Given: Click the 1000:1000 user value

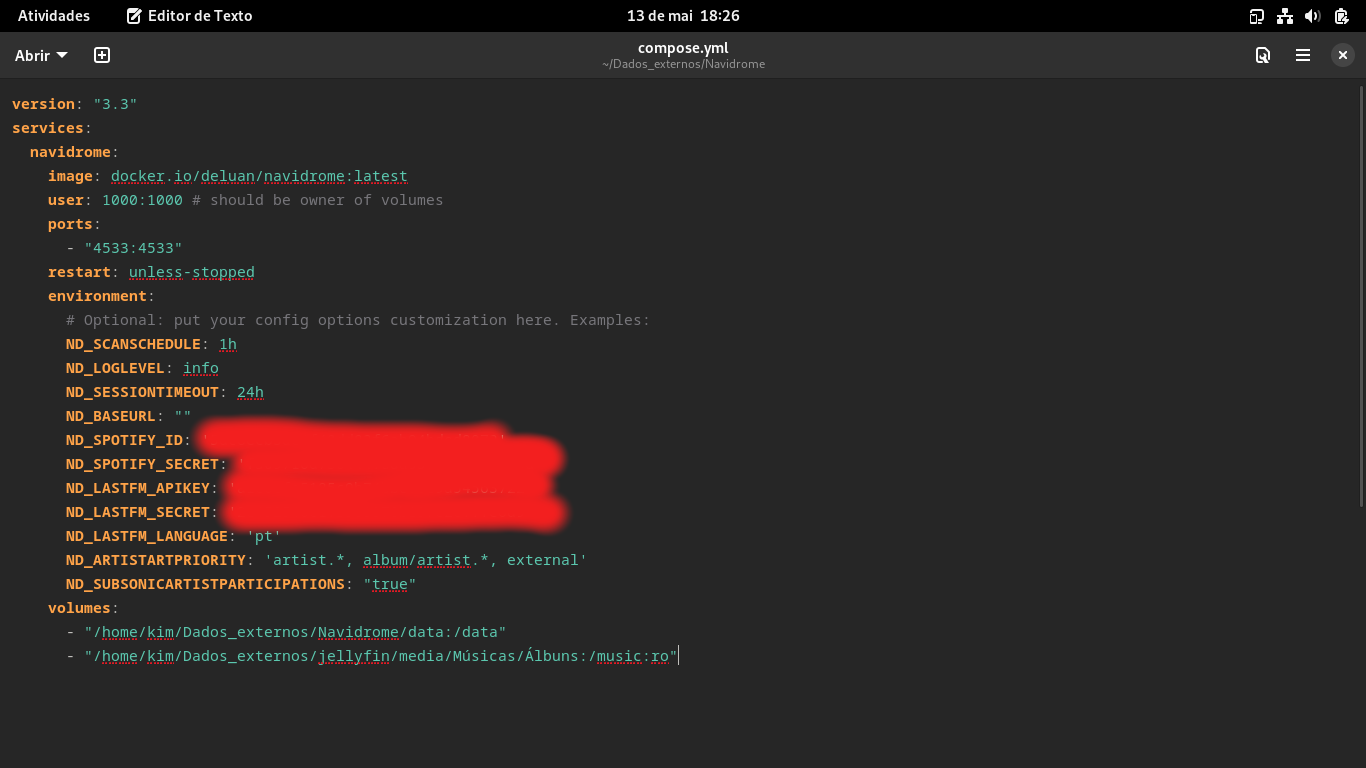Looking at the screenshot, I should 142,200.
